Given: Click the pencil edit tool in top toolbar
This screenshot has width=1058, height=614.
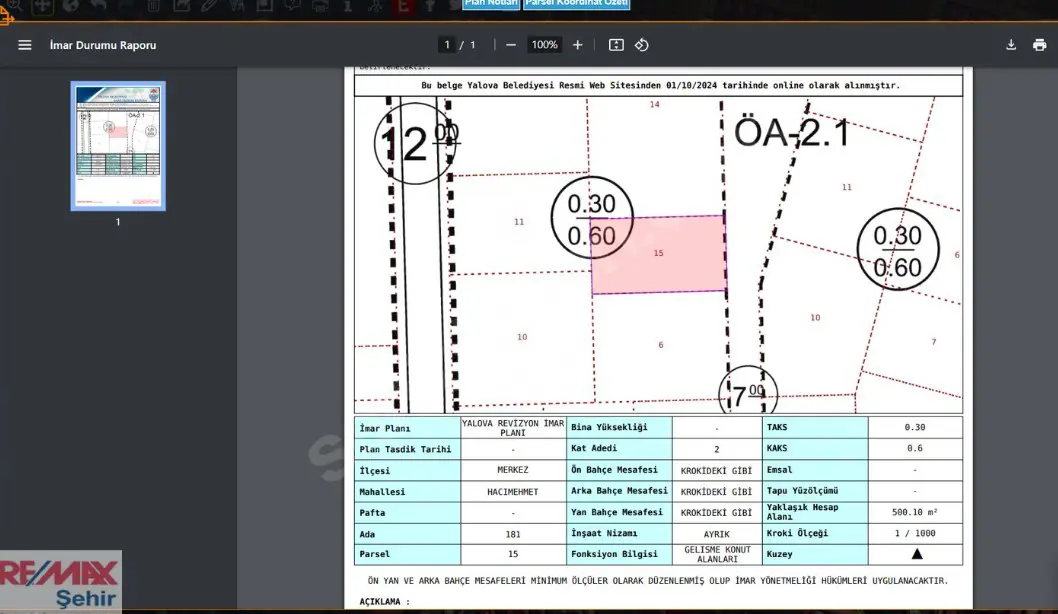Looking at the screenshot, I should [209, 5].
